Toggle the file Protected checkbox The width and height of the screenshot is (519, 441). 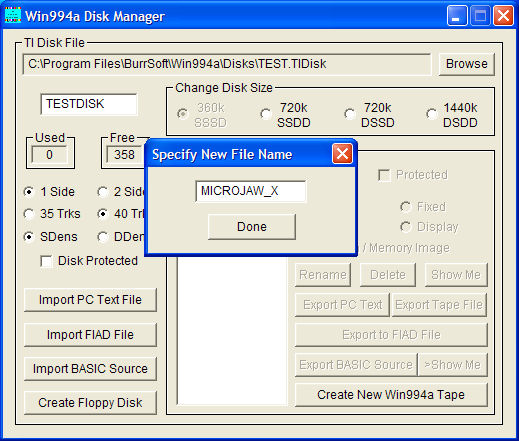384,175
